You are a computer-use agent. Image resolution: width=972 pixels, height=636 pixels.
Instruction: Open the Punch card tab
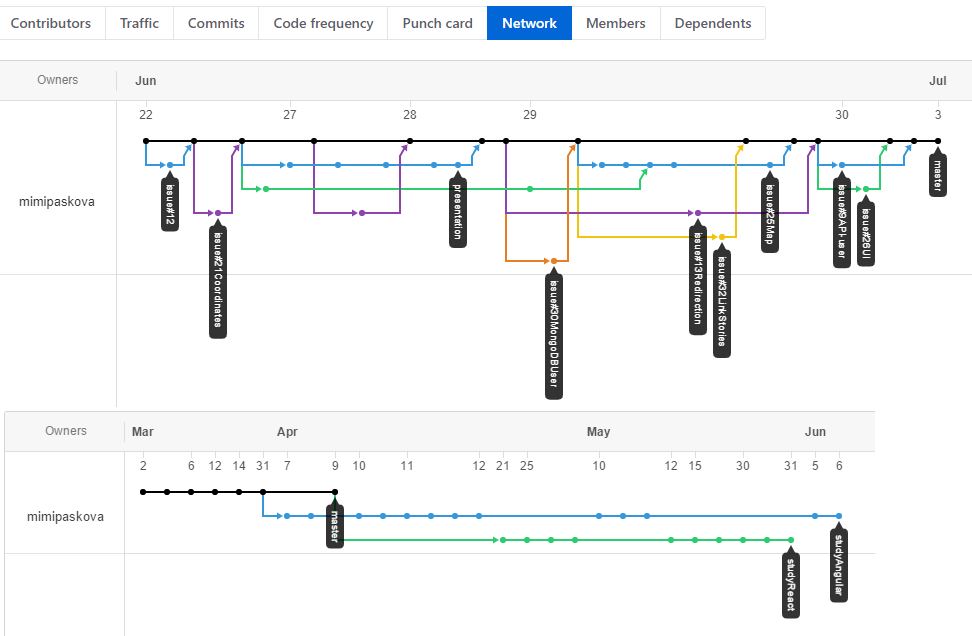point(437,23)
